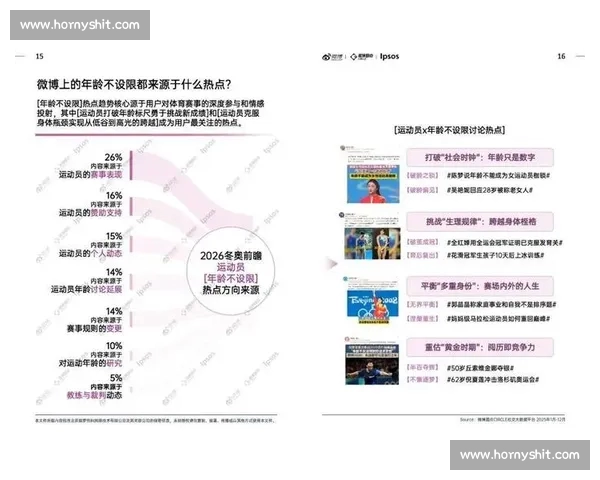Click the heading [运动员x年龄不设限讨论热点]

point(449,130)
